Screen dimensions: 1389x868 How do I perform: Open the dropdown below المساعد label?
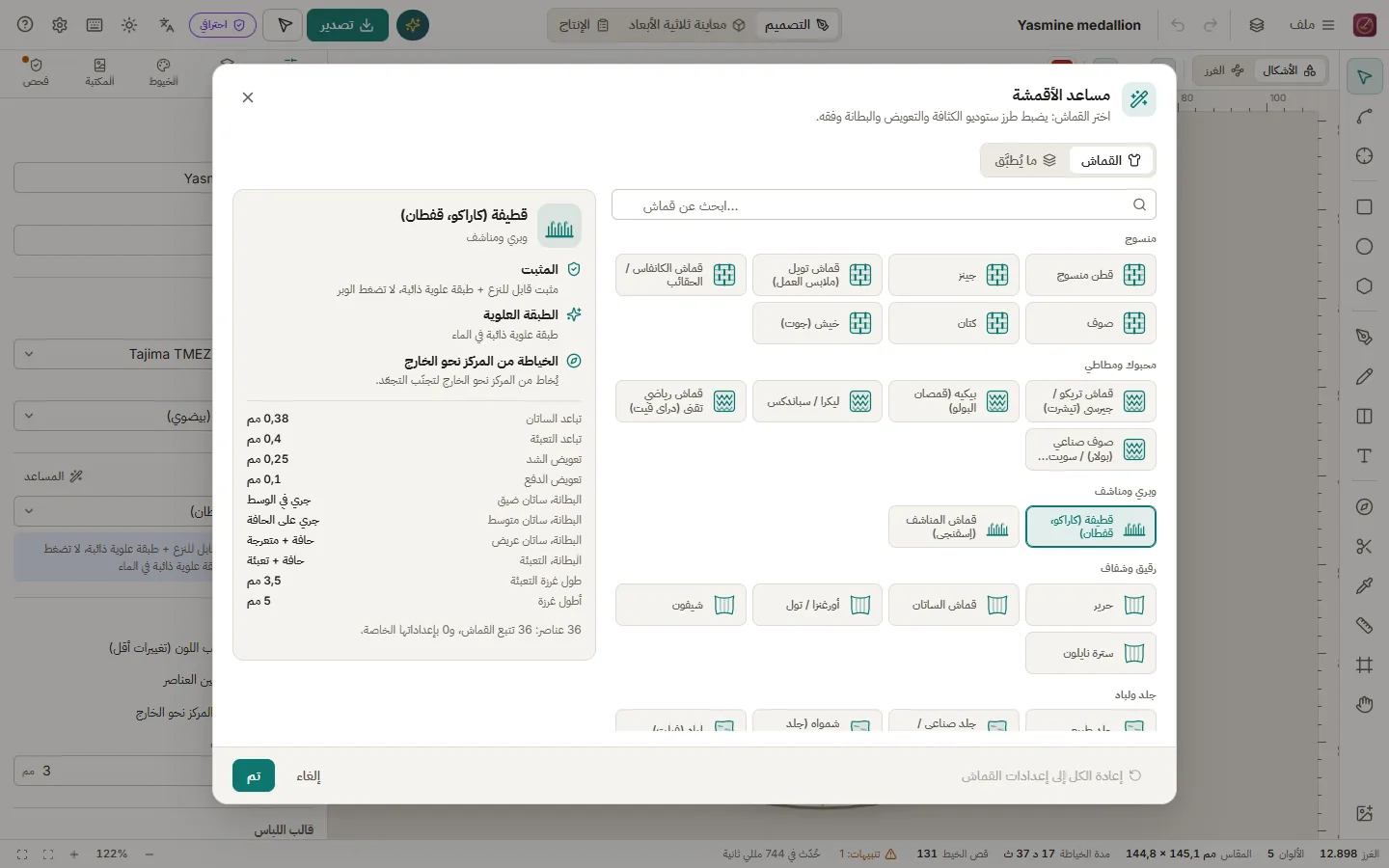click(x=113, y=511)
